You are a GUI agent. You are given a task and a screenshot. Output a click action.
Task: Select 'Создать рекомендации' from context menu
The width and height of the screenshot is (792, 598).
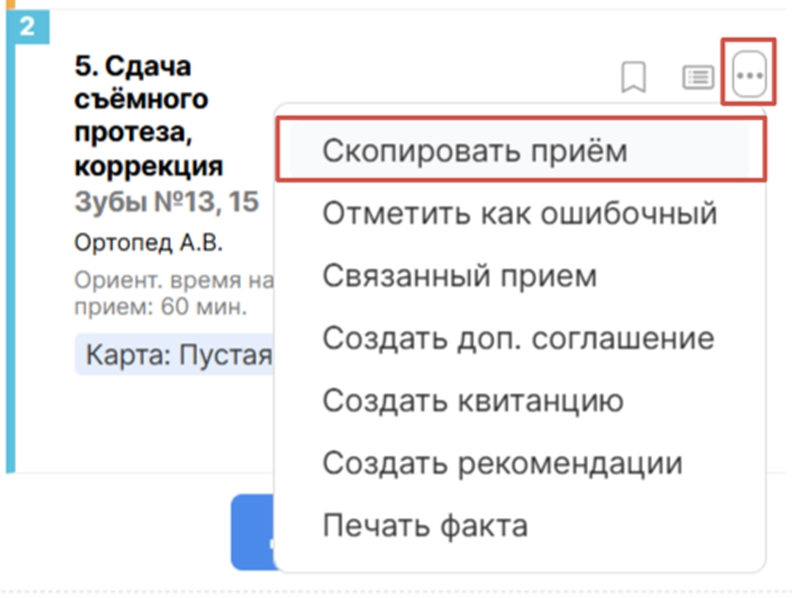click(x=502, y=463)
